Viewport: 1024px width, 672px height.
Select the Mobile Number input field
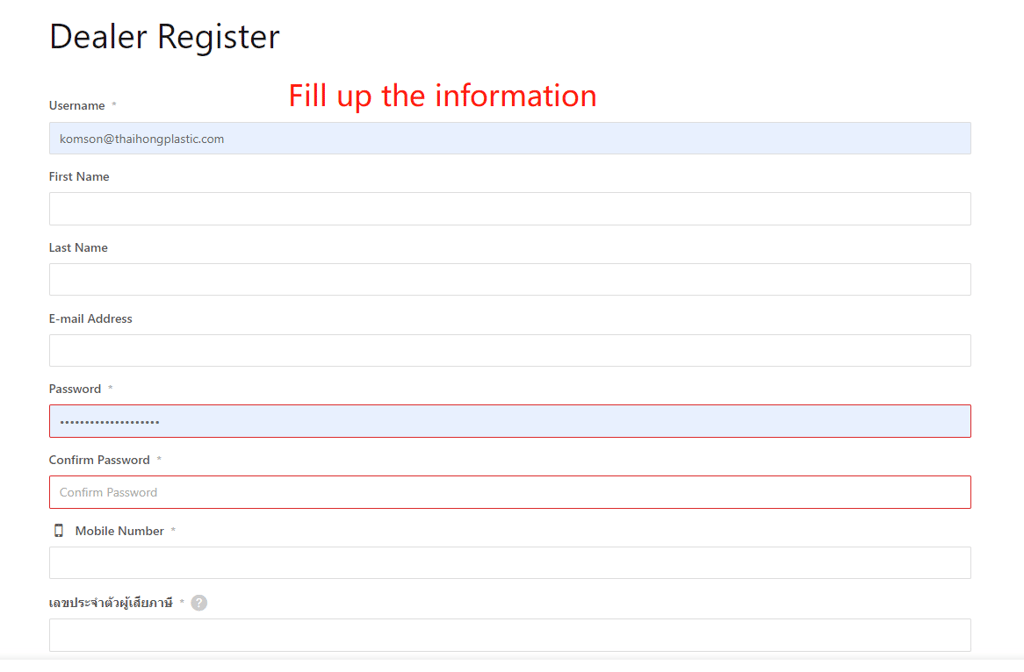(509, 563)
